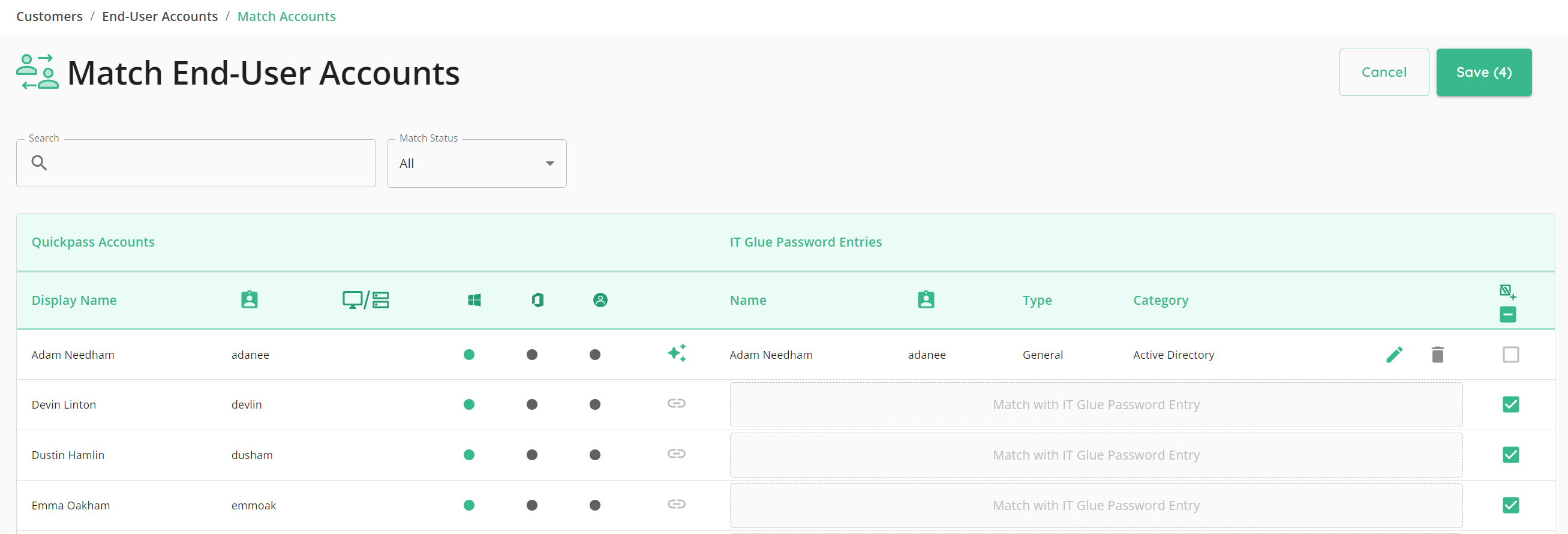Click the green Windows status dot for Adam Needham

click(x=468, y=355)
